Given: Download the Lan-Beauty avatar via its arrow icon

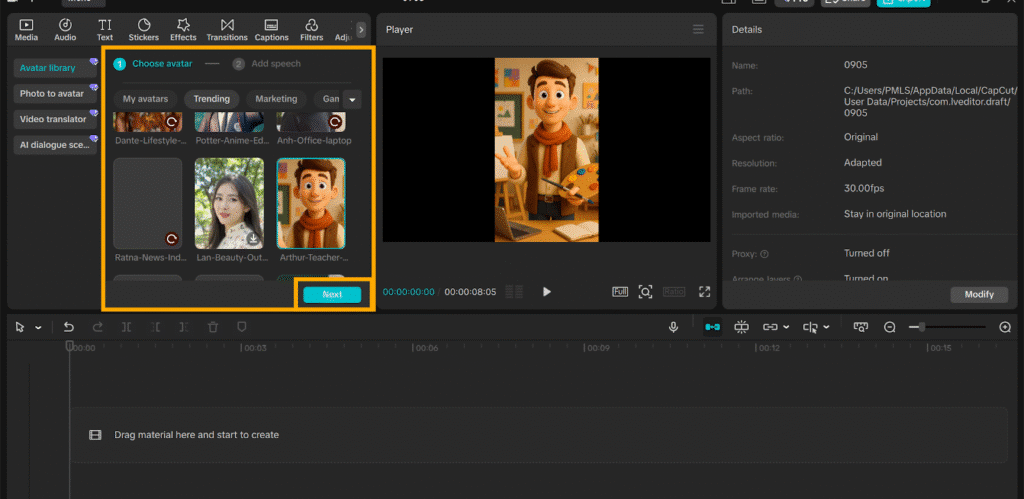Looking at the screenshot, I should tap(253, 238).
